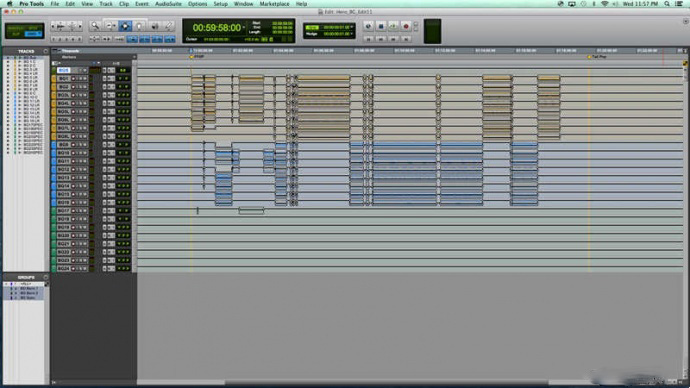
Task: Start playback with the Play button
Action: tap(393, 26)
